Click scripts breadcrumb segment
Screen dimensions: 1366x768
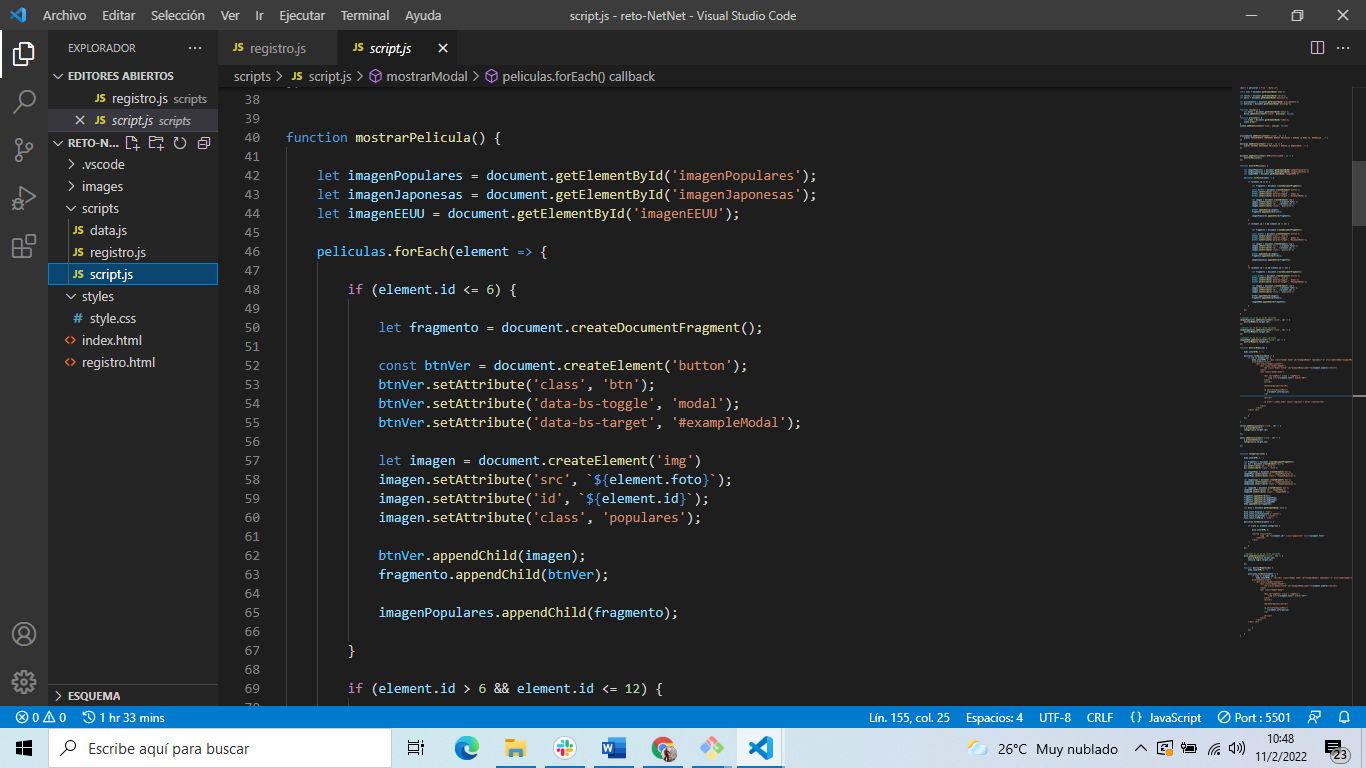coord(252,76)
